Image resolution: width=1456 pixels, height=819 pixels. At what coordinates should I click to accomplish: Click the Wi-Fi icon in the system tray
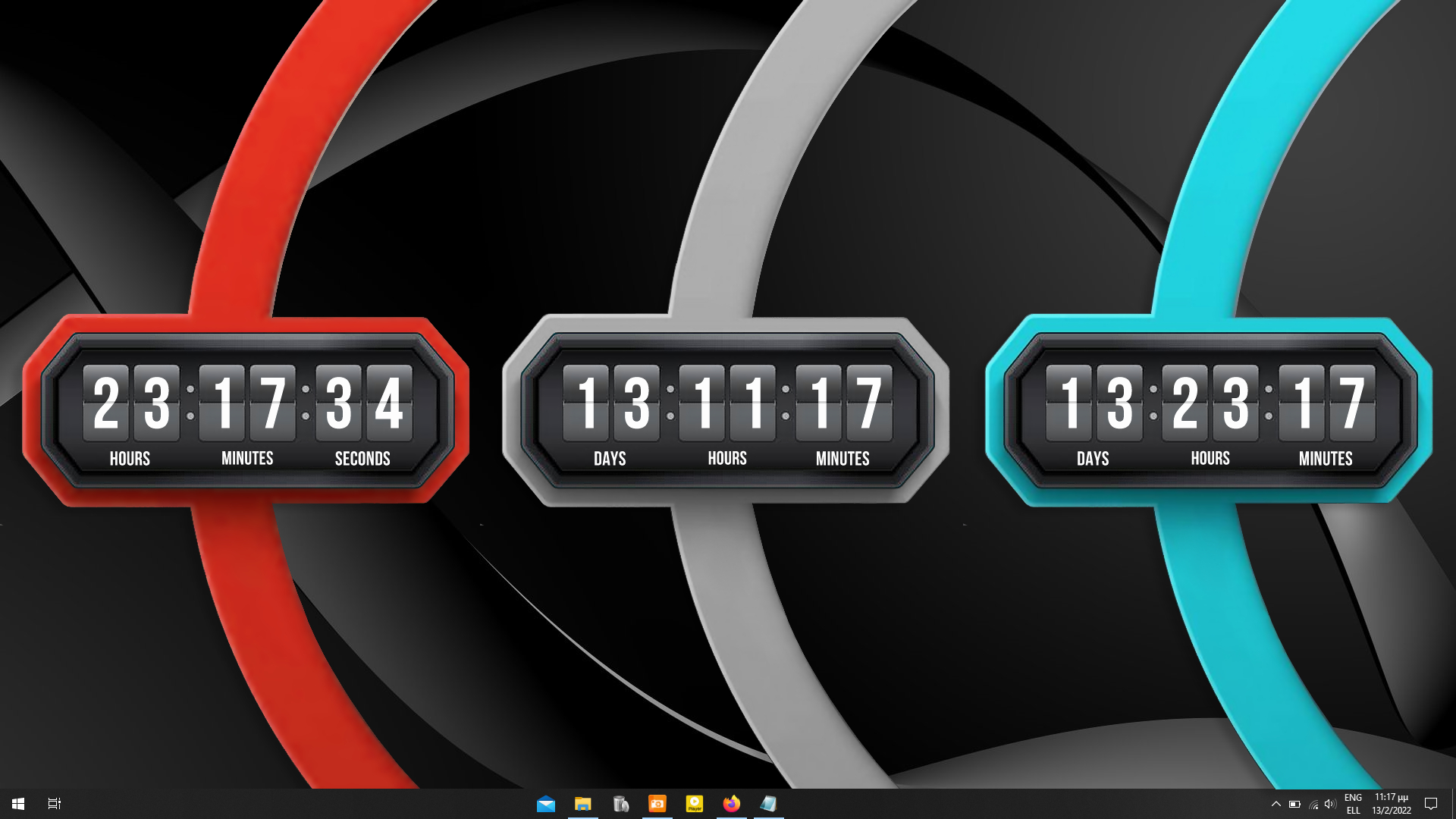pos(1313,804)
